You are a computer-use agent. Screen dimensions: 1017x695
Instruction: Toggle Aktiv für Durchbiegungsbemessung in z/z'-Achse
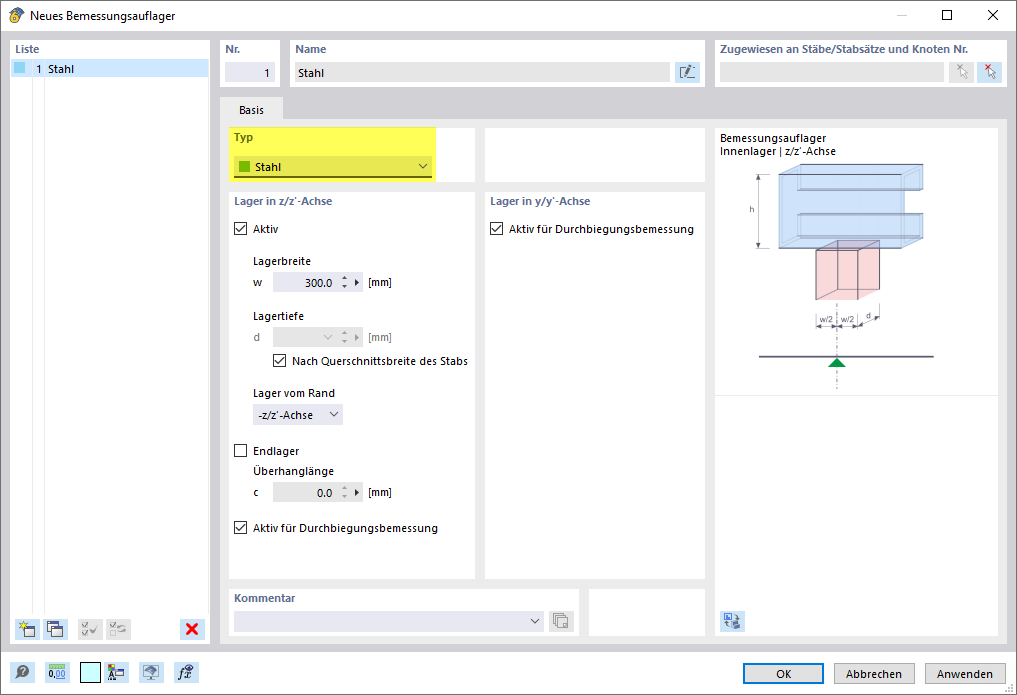(x=241, y=528)
